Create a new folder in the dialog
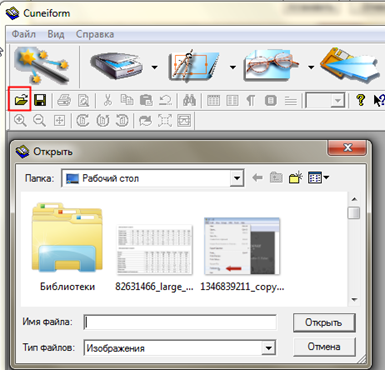Image resolution: width=385 pixels, height=370 pixels. point(295,178)
